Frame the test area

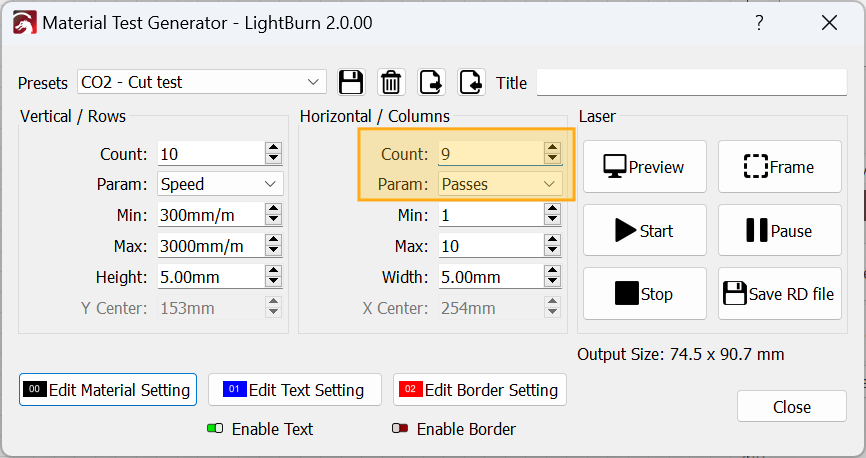[x=779, y=167]
